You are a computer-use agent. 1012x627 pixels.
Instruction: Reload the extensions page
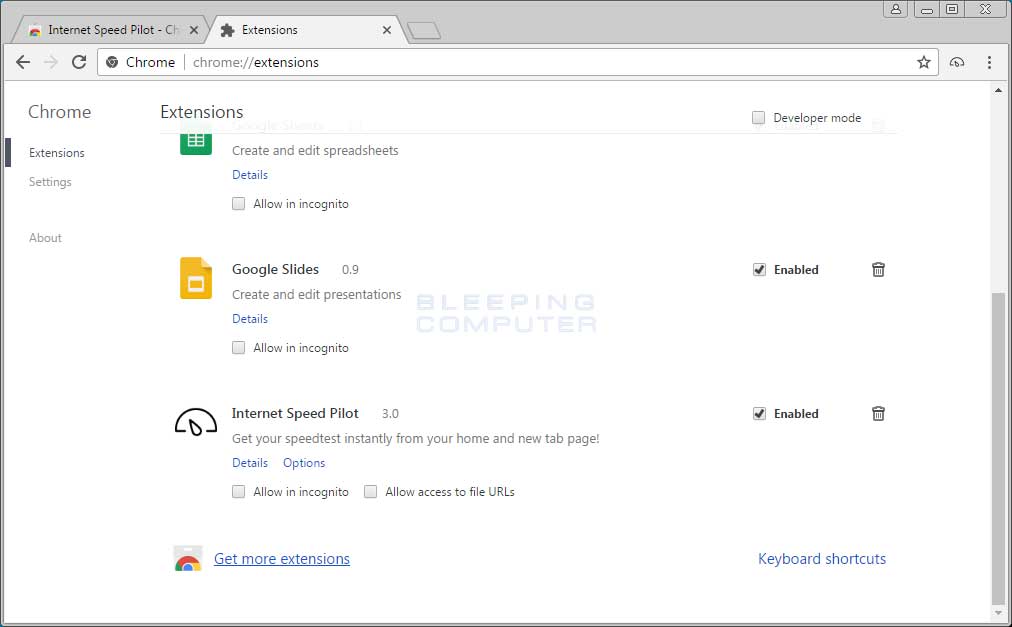point(79,62)
